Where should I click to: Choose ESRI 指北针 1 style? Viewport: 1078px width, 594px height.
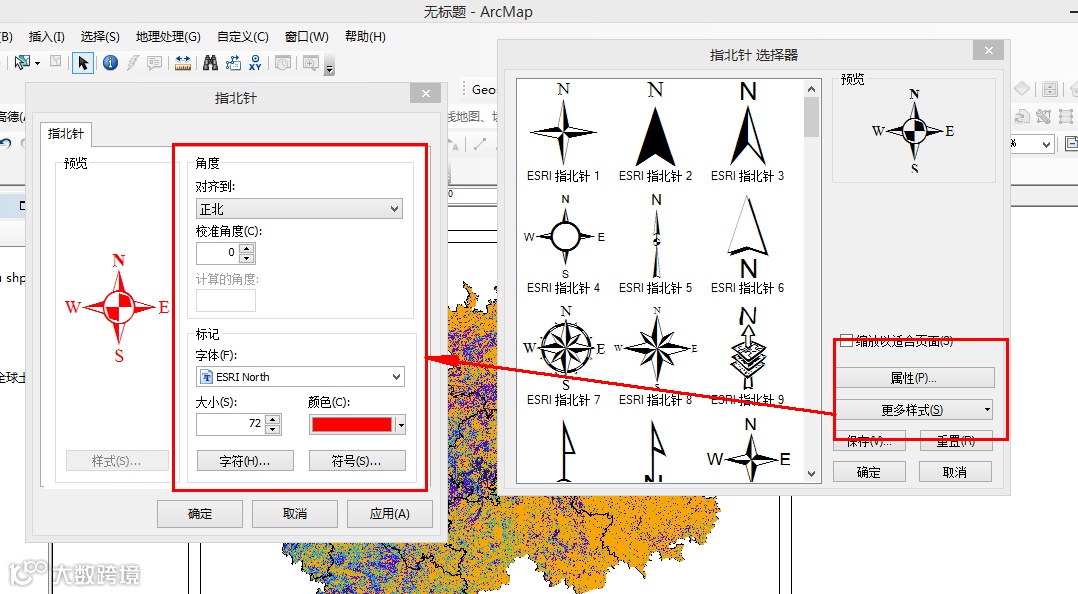click(563, 133)
